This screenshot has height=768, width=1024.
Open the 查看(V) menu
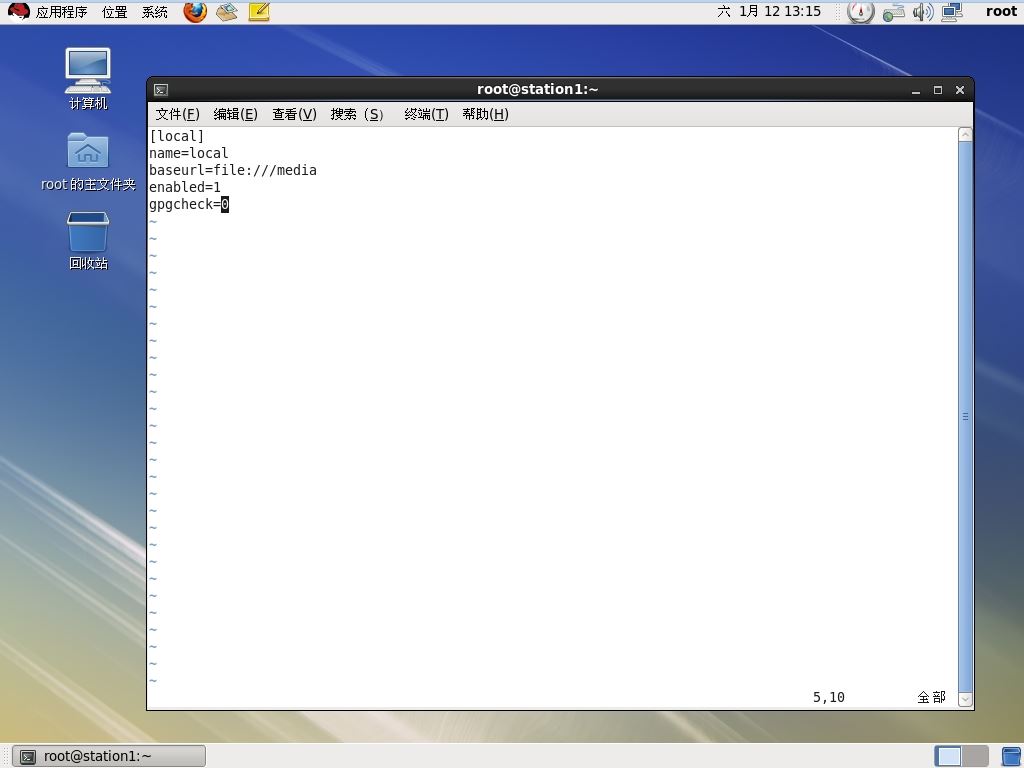click(294, 114)
